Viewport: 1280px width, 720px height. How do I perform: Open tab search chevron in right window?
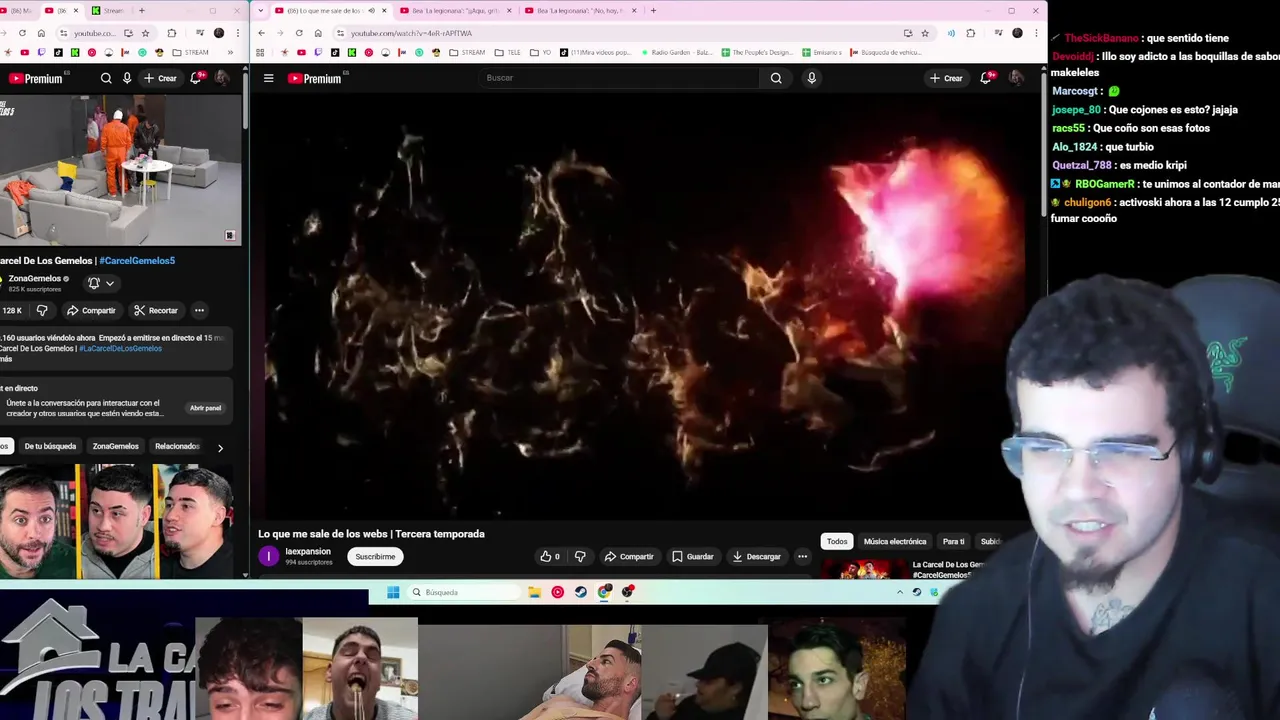coord(260,10)
